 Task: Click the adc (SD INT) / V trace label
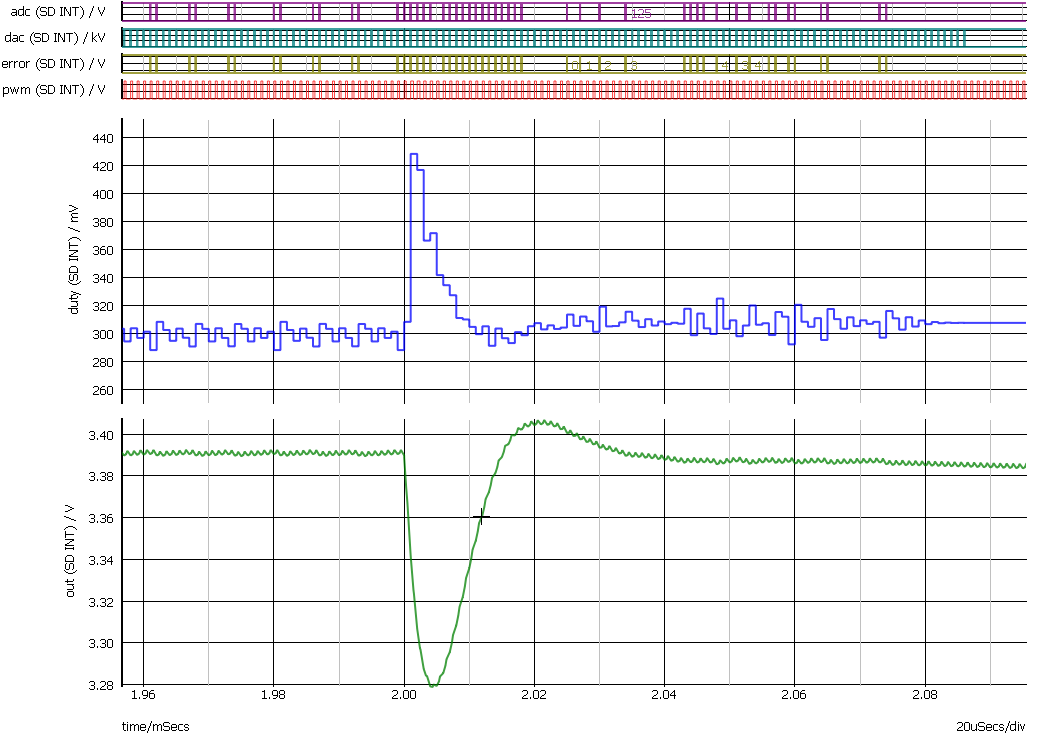tap(55, 12)
